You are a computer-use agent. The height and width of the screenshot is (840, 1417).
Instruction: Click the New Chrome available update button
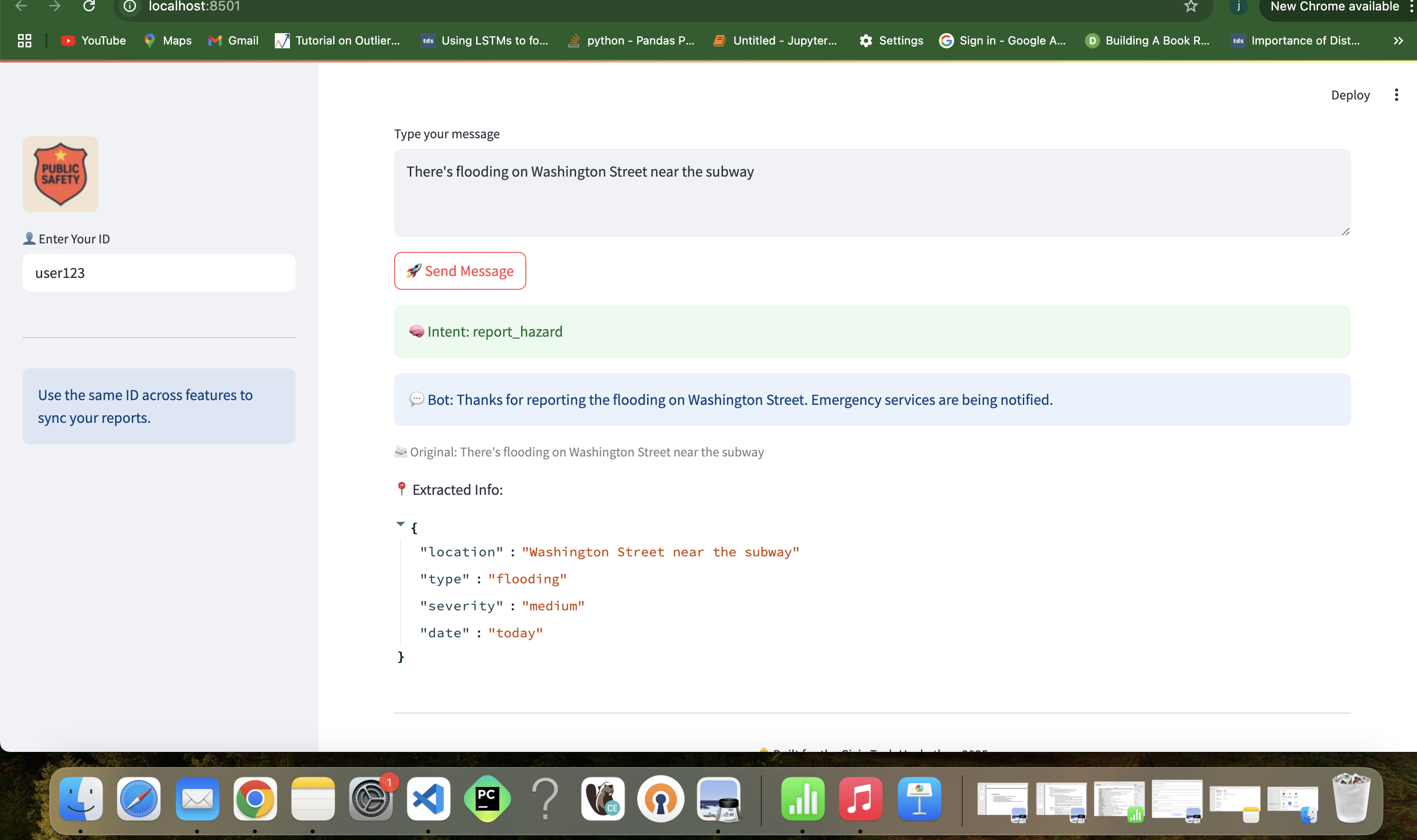pyautogui.click(x=1334, y=7)
